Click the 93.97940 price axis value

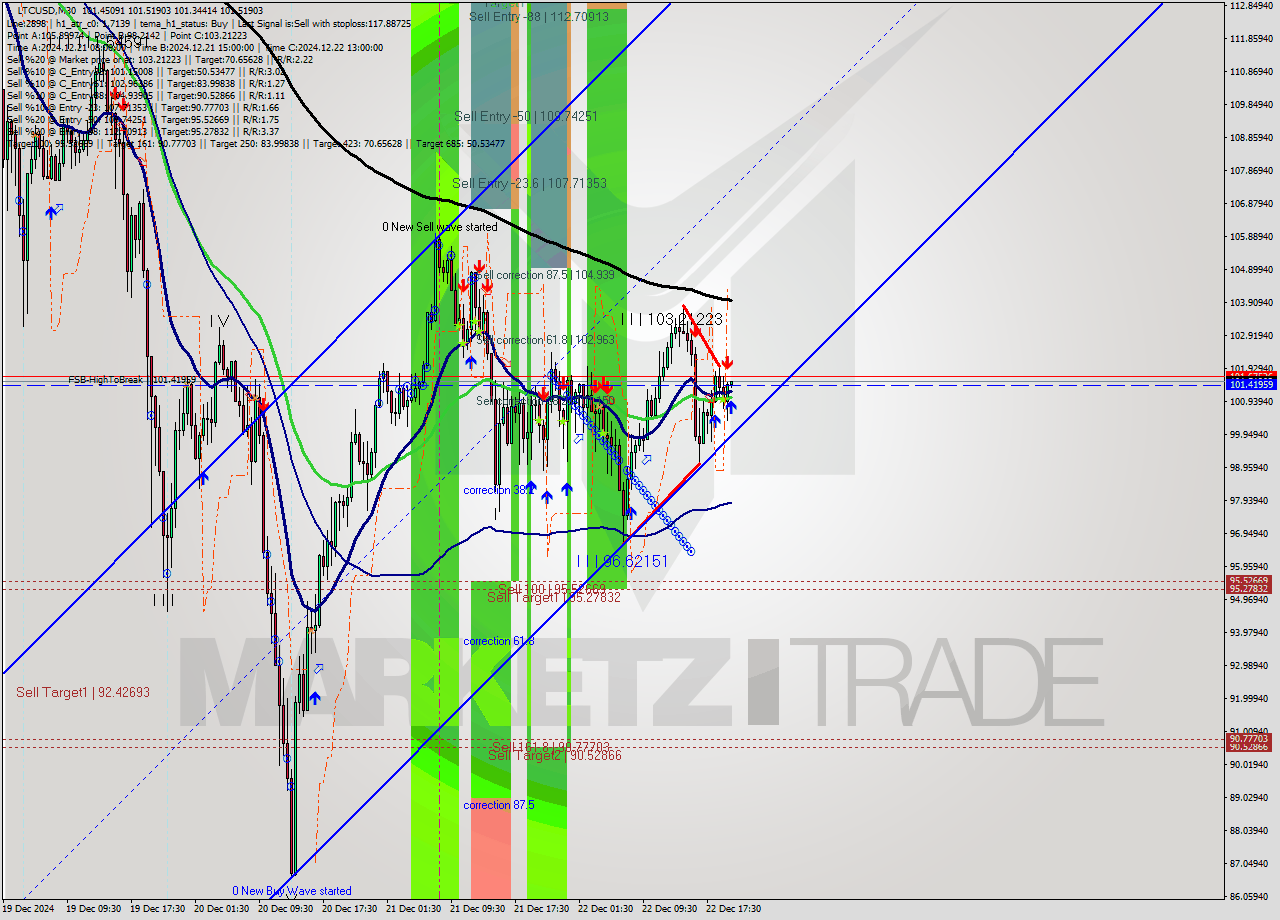coord(1251,632)
